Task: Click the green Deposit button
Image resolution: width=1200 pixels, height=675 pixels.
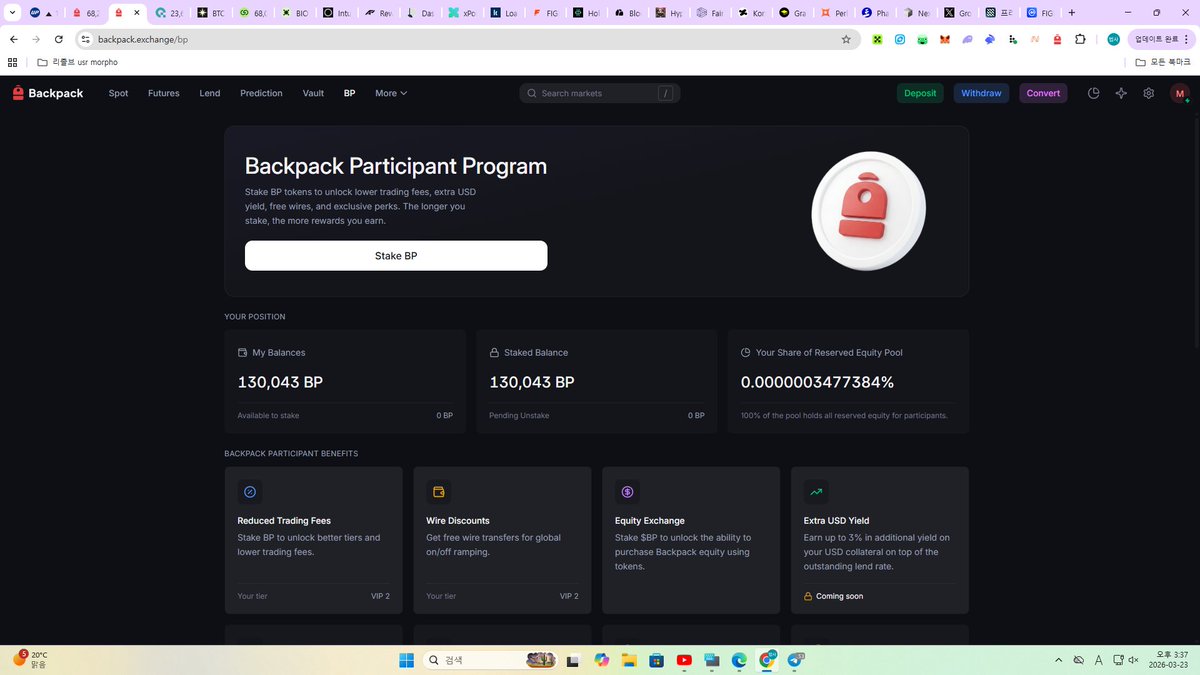Action: (x=920, y=93)
